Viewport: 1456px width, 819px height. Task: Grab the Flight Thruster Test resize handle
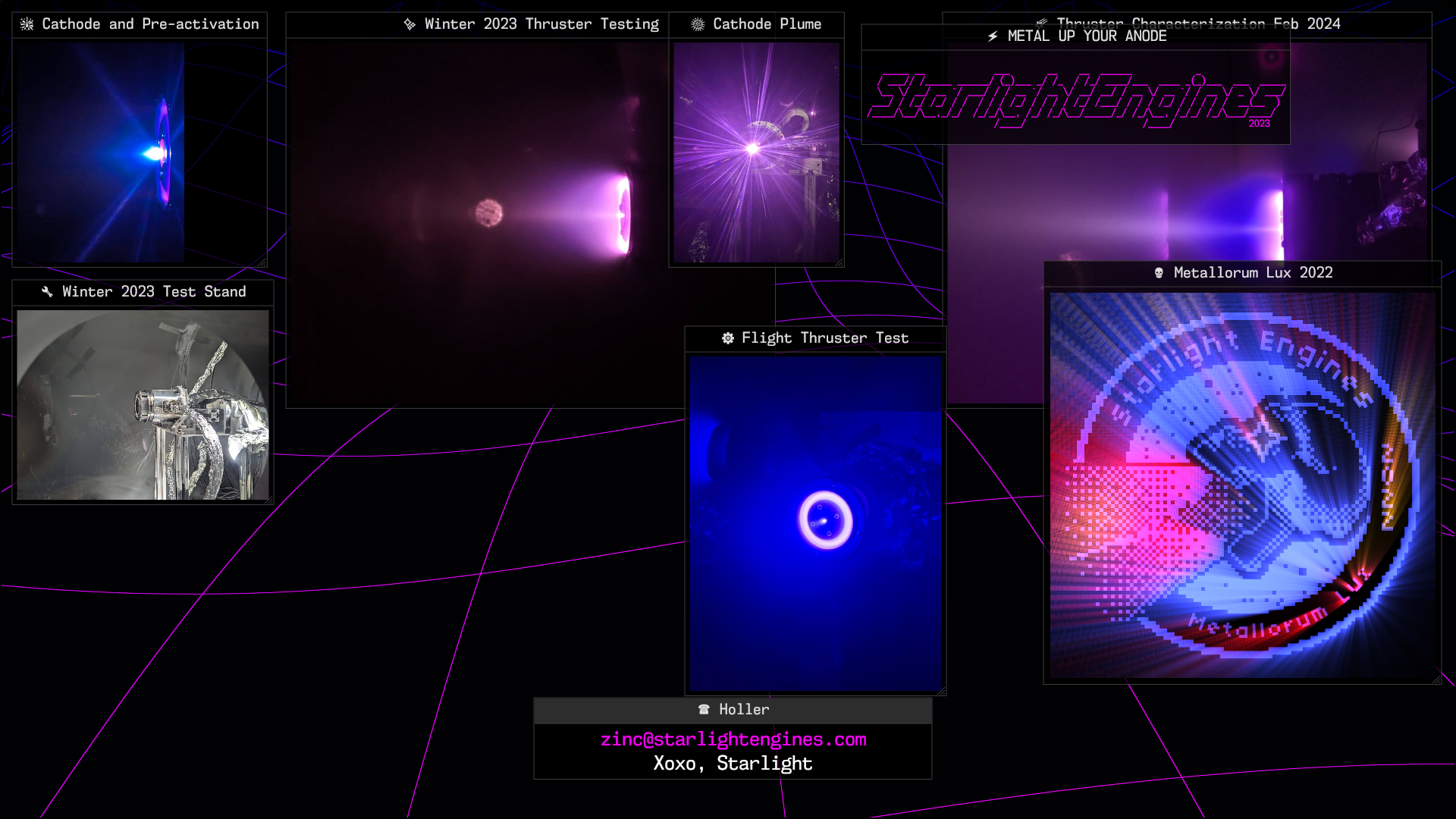click(x=941, y=691)
